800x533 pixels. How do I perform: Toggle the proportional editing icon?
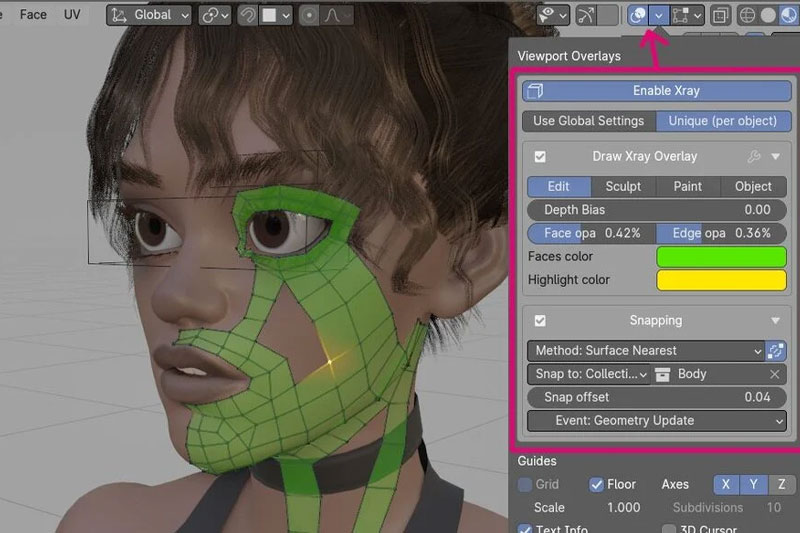309,15
